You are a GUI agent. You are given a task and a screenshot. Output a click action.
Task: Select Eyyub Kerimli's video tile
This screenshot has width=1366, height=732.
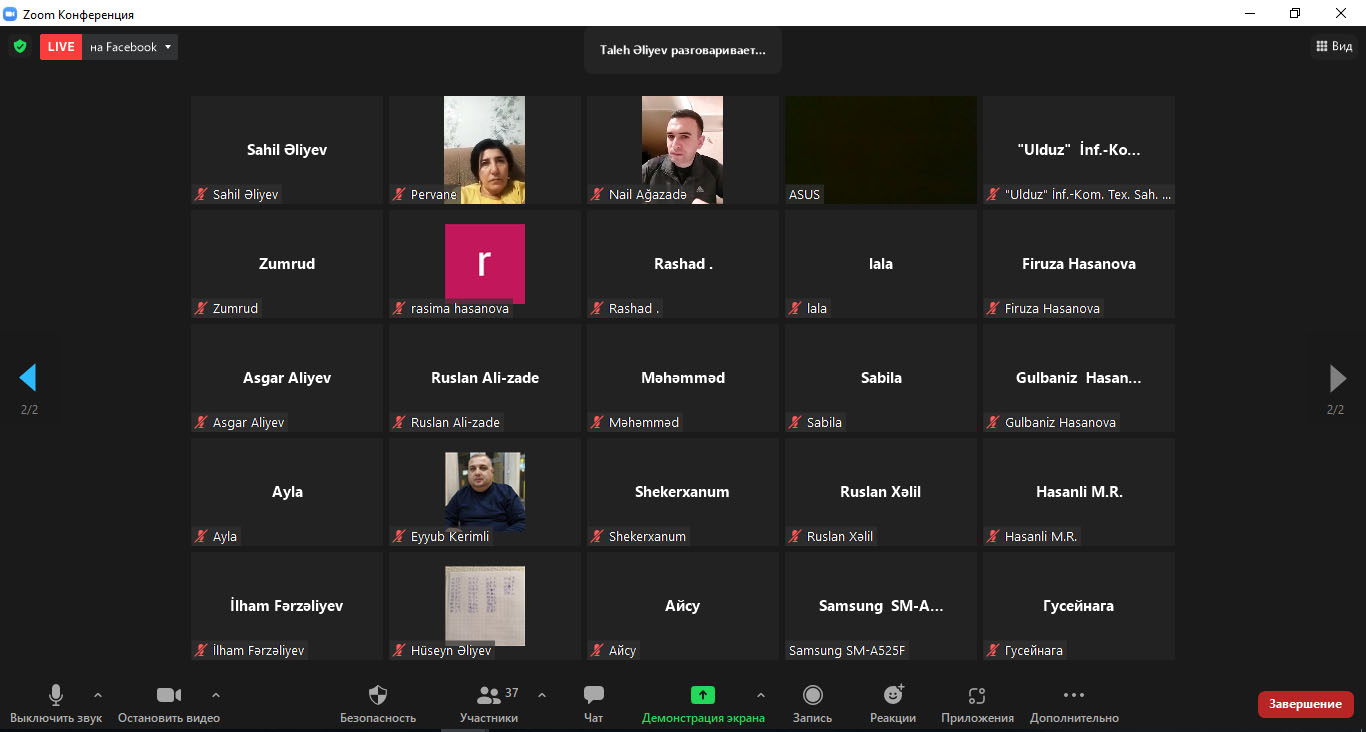point(485,492)
